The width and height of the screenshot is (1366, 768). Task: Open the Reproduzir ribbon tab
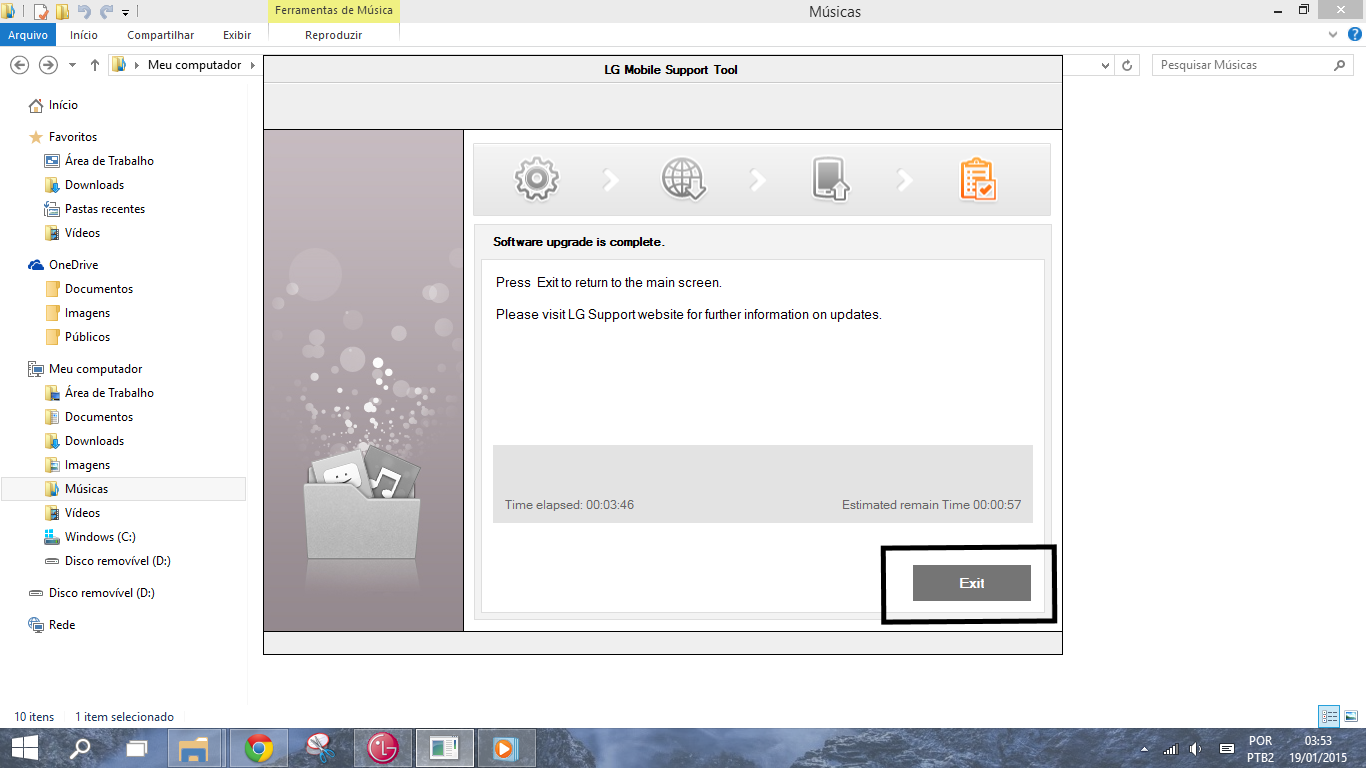[x=333, y=35]
